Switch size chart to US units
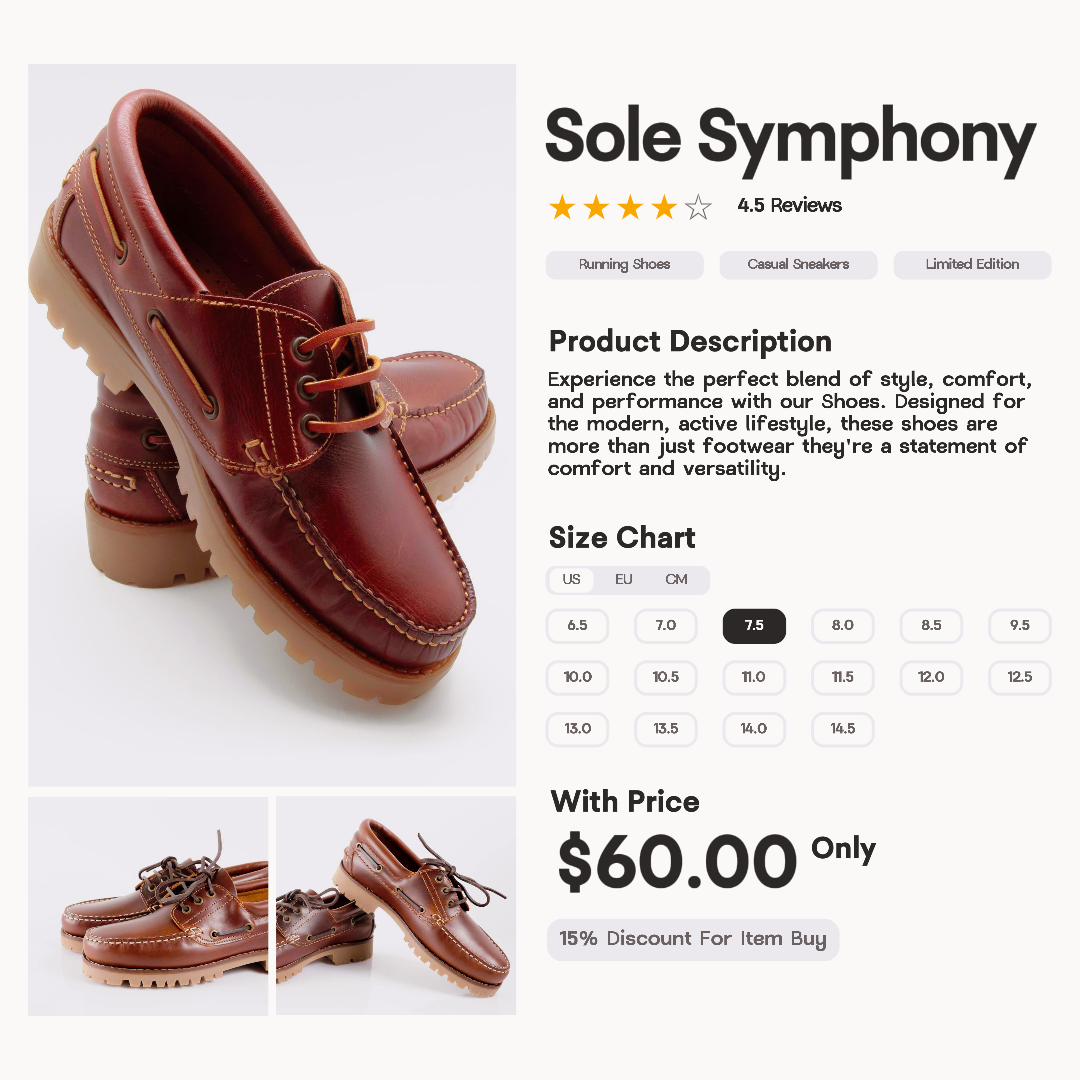Image resolution: width=1080 pixels, height=1080 pixels. [571, 580]
